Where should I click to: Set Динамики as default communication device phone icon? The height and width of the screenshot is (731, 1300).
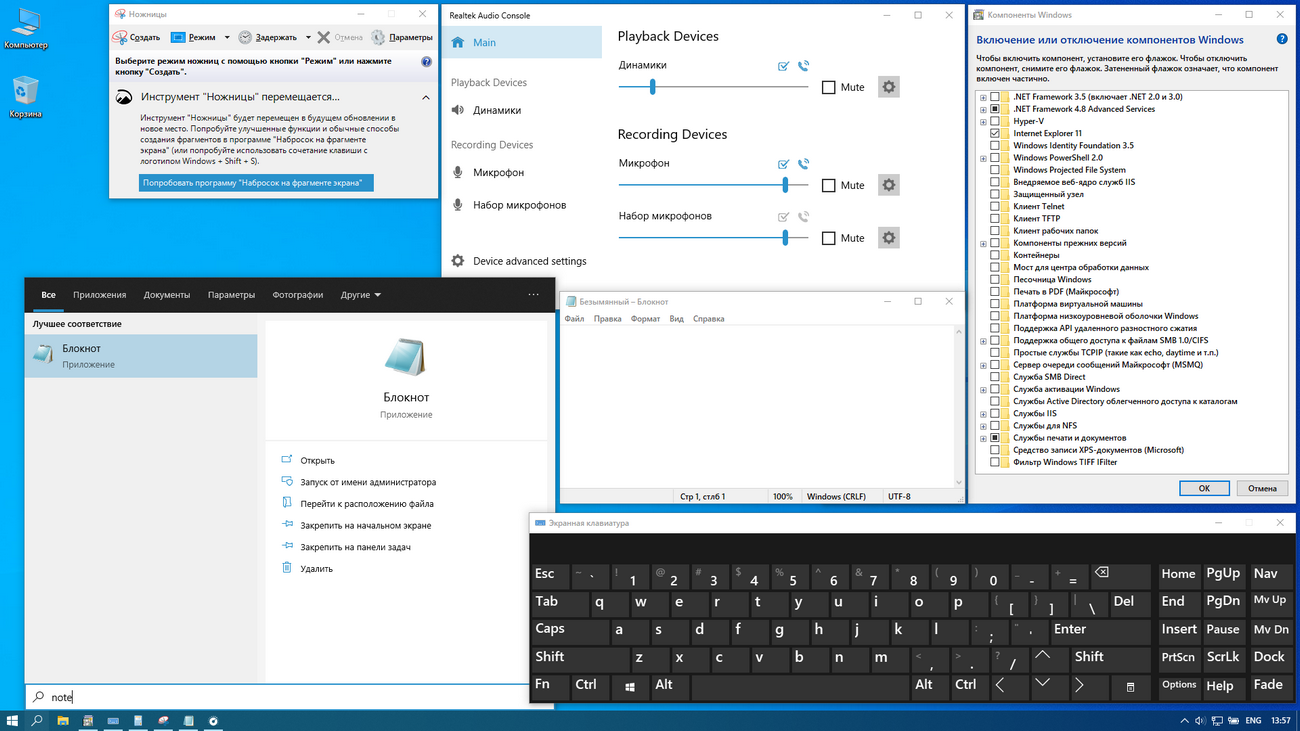[803, 66]
